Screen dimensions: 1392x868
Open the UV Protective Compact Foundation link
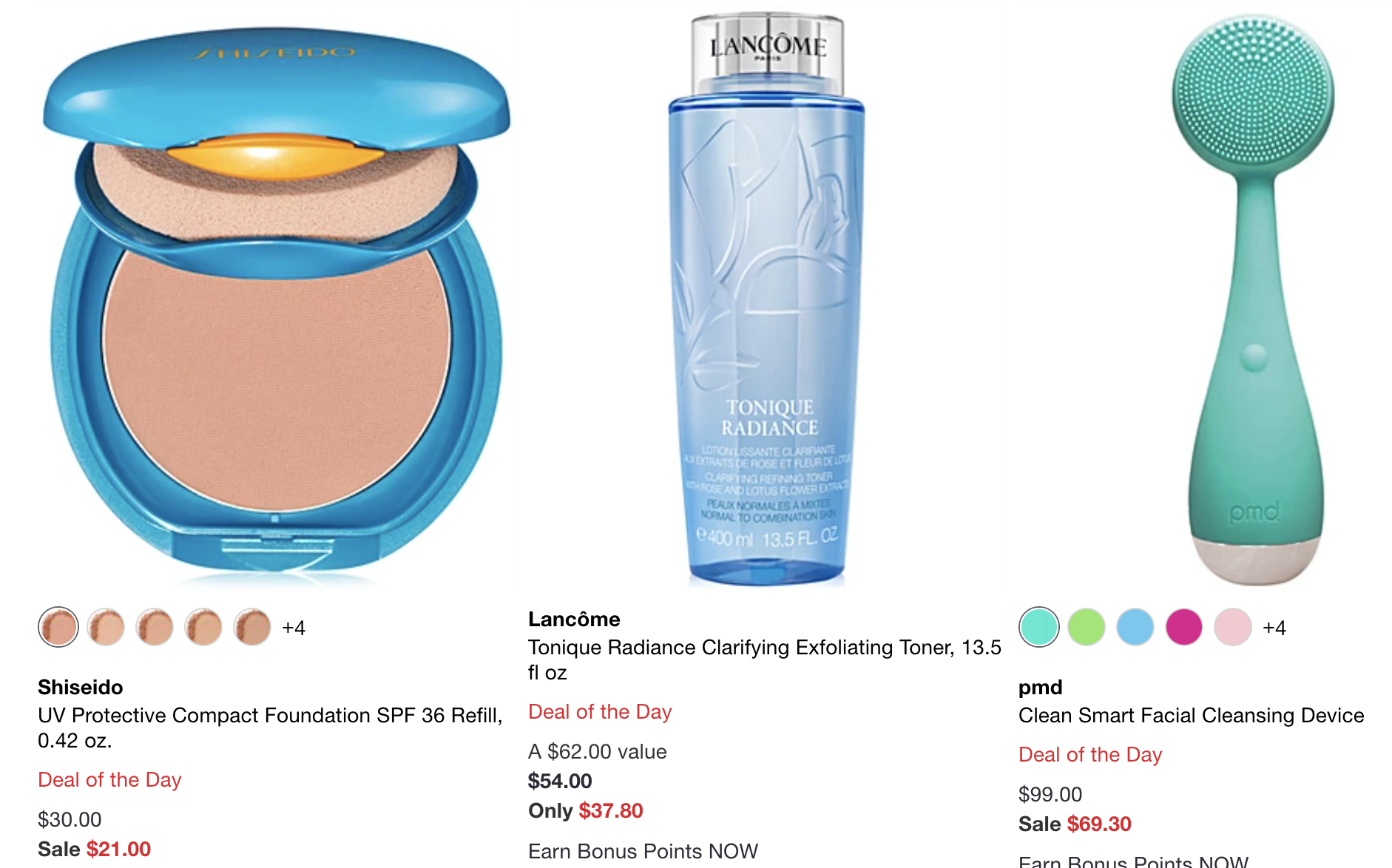tap(270, 728)
